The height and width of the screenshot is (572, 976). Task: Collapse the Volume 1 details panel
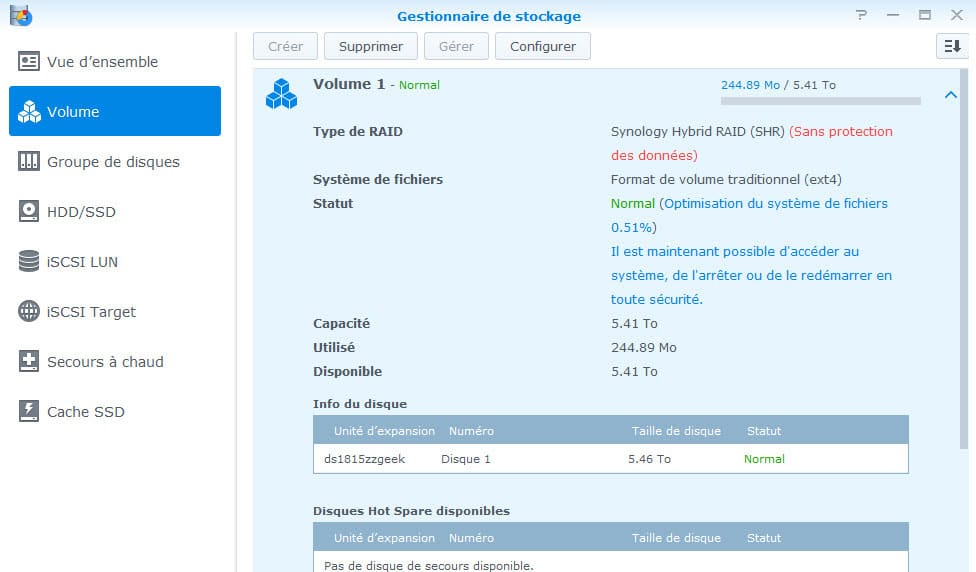[950, 95]
